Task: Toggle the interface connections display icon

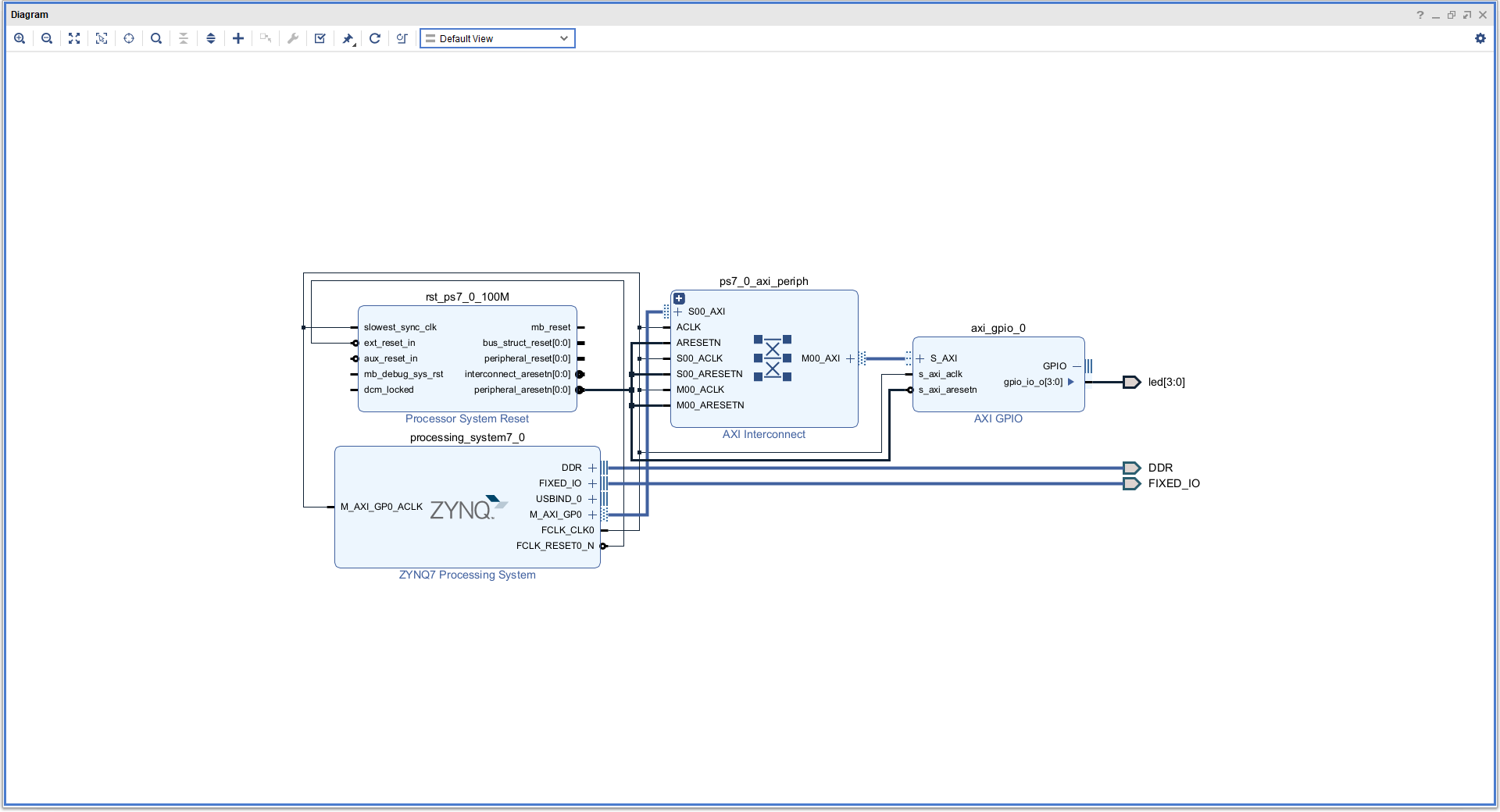Action: point(402,38)
